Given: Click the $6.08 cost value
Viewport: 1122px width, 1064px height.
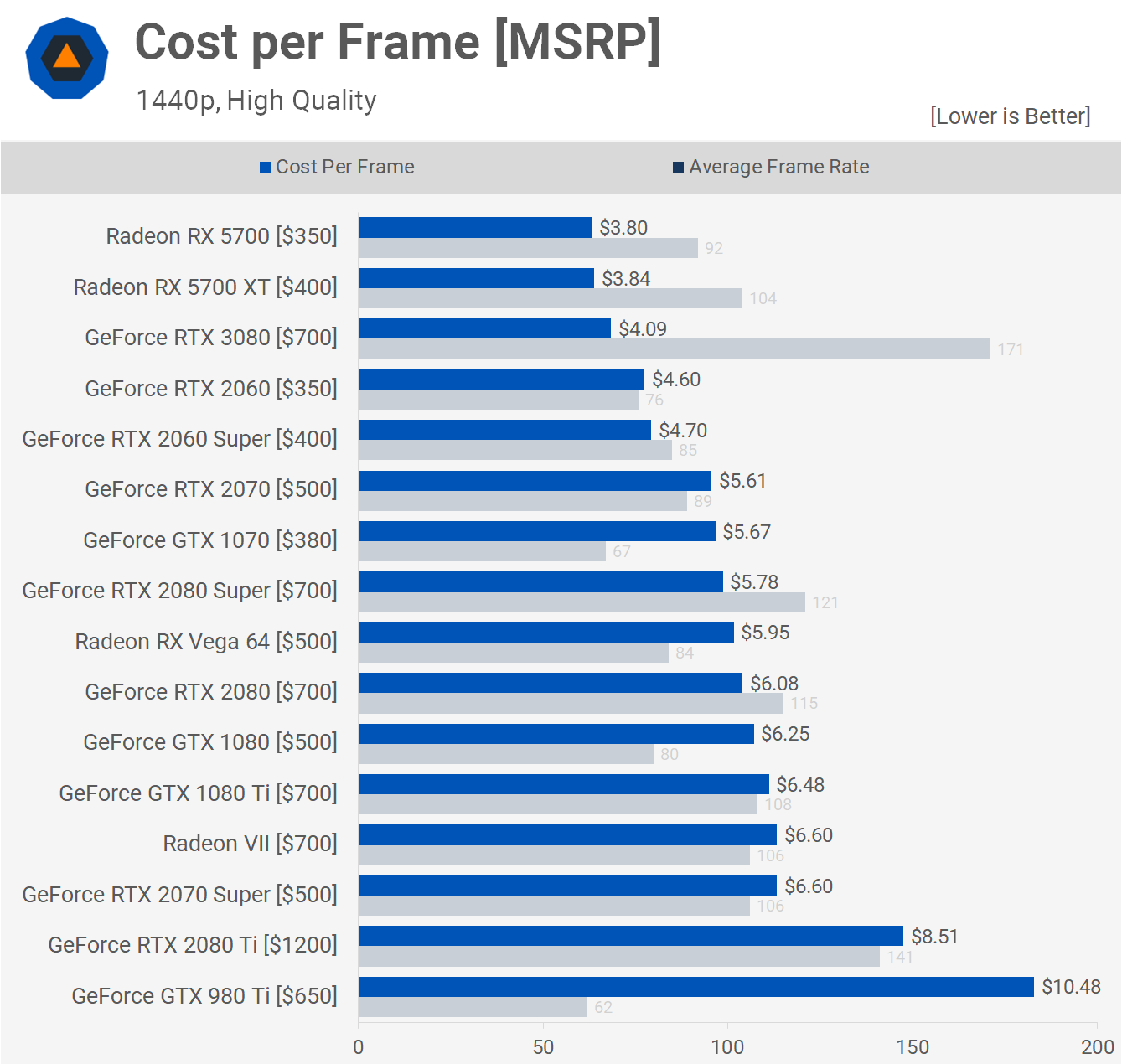Looking at the screenshot, I should 774,684.
